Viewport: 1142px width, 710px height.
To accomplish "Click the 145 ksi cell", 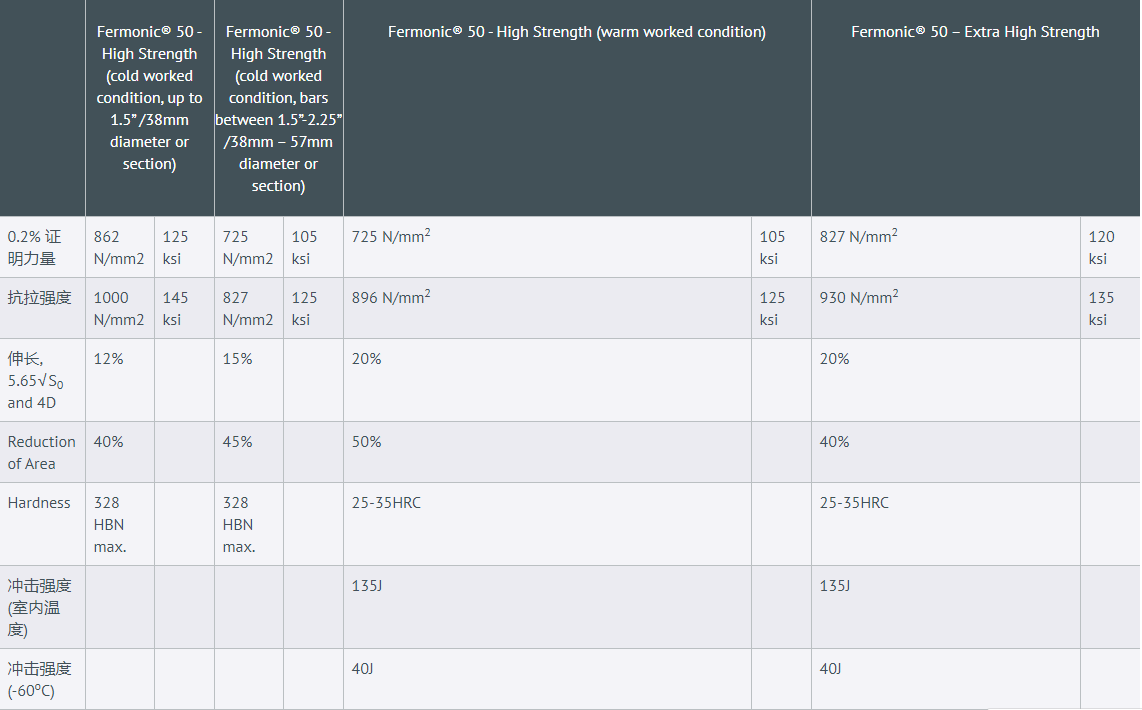I will pyautogui.click(x=175, y=308).
